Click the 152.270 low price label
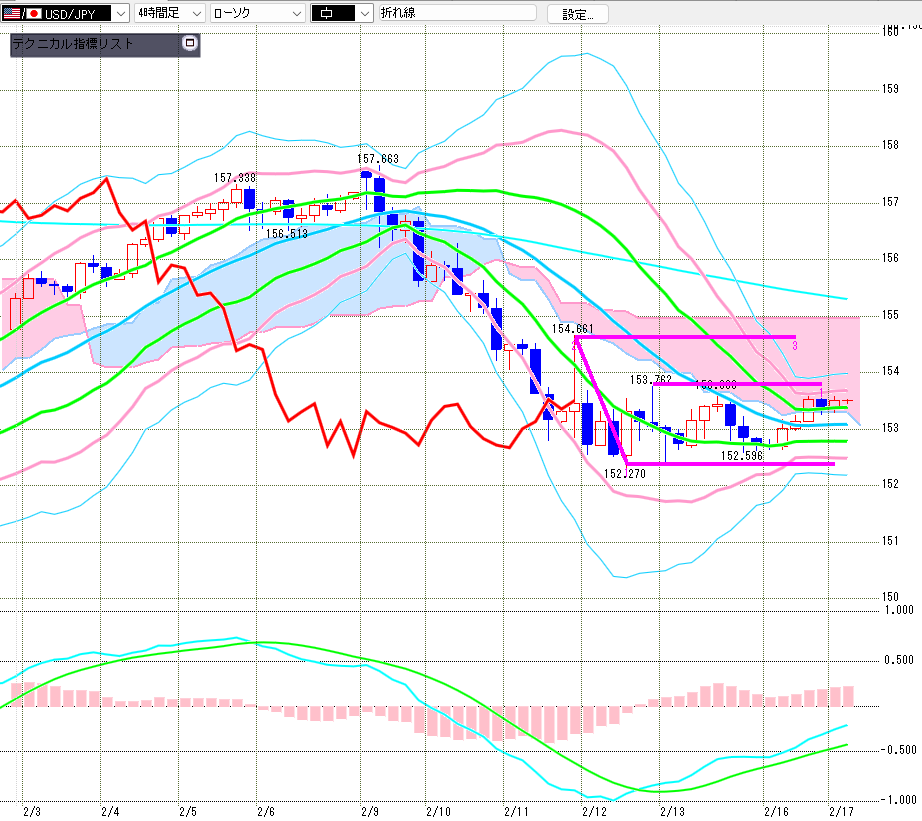 click(x=625, y=473)
